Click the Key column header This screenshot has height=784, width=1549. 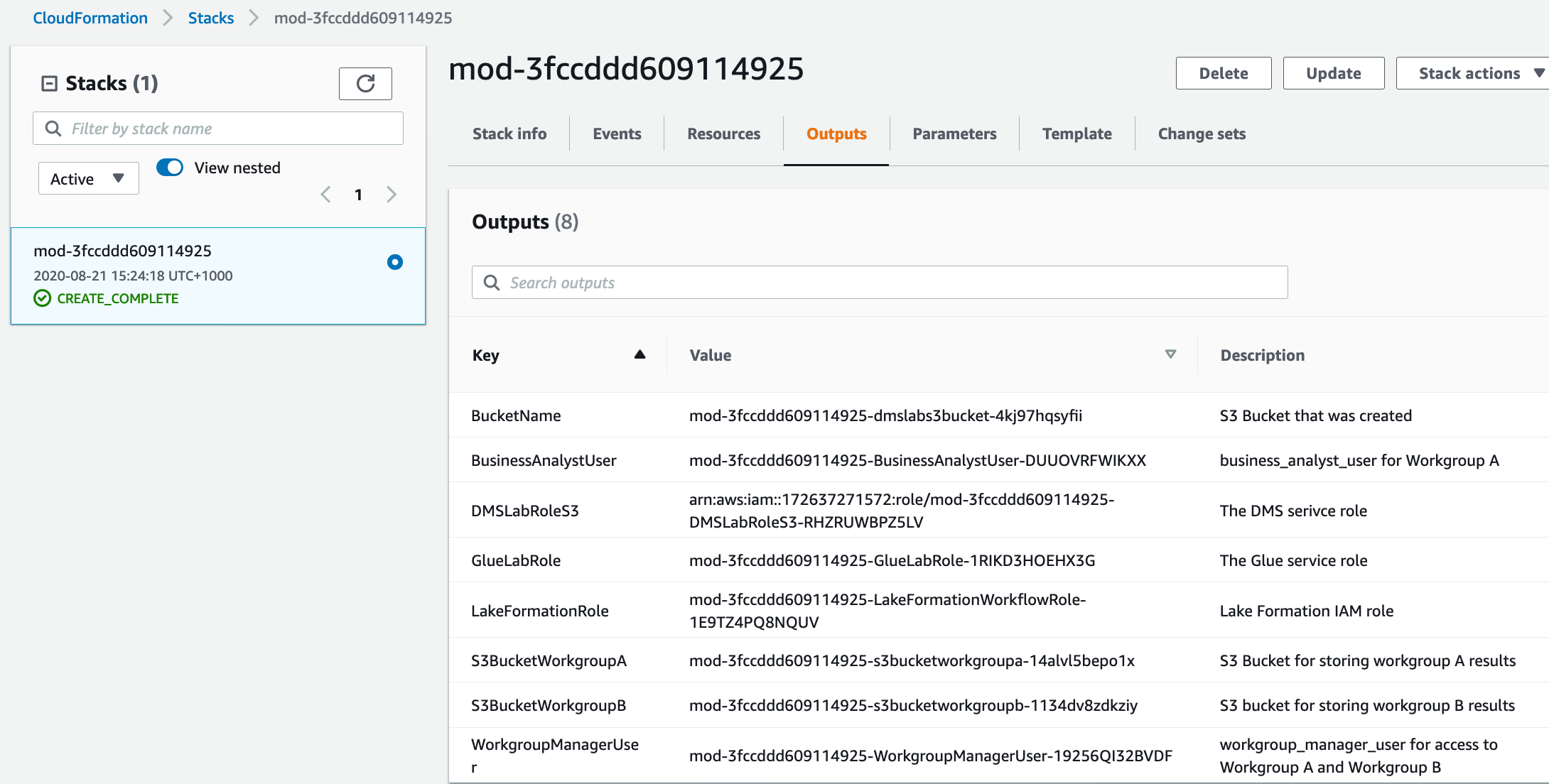click(486, 355)
